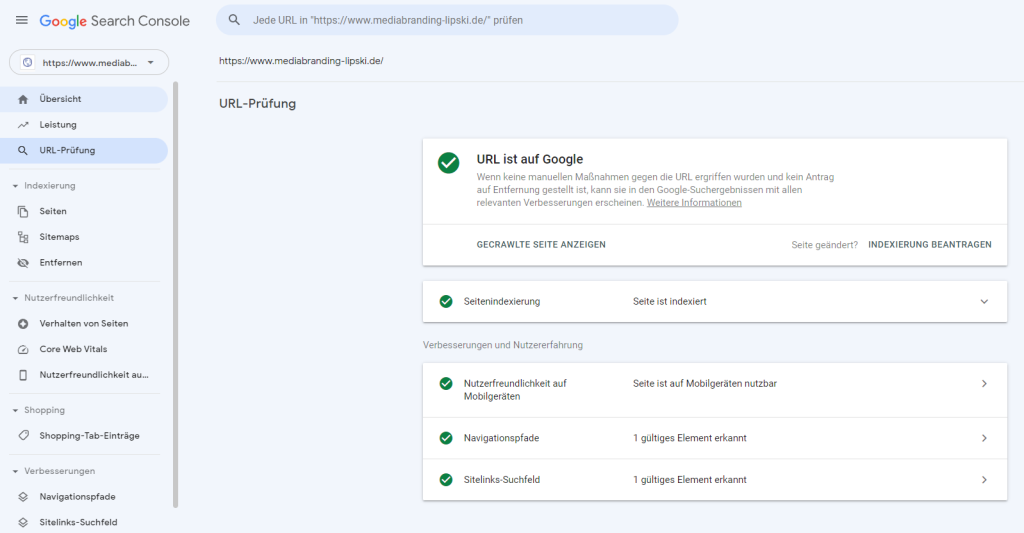Select URL-Prüfung in the sidebar
Viewport: 1024px width, 533px height.
[84, 150]
